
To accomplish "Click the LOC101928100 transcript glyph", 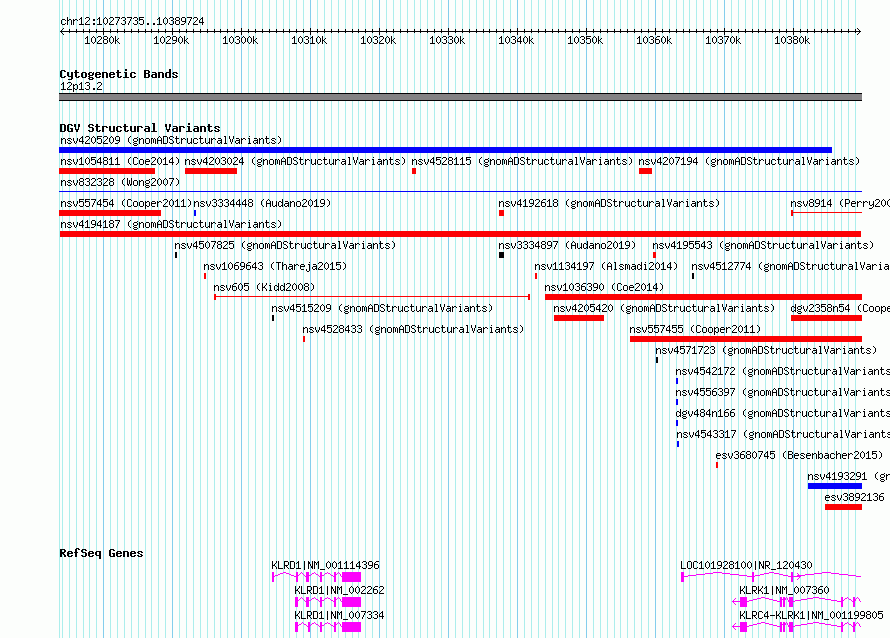I will (771, 577).
